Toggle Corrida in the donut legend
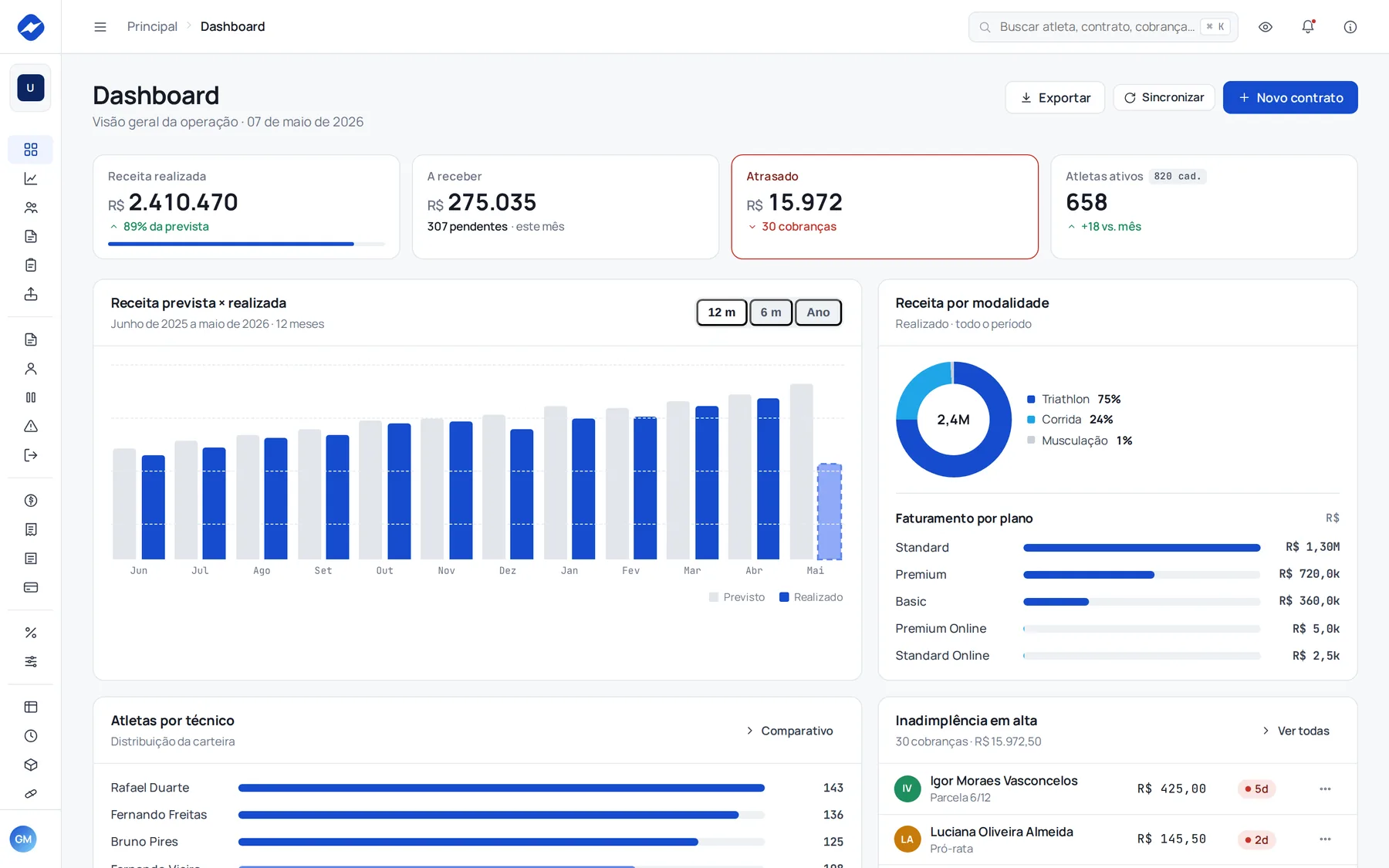 point(1070,420)
